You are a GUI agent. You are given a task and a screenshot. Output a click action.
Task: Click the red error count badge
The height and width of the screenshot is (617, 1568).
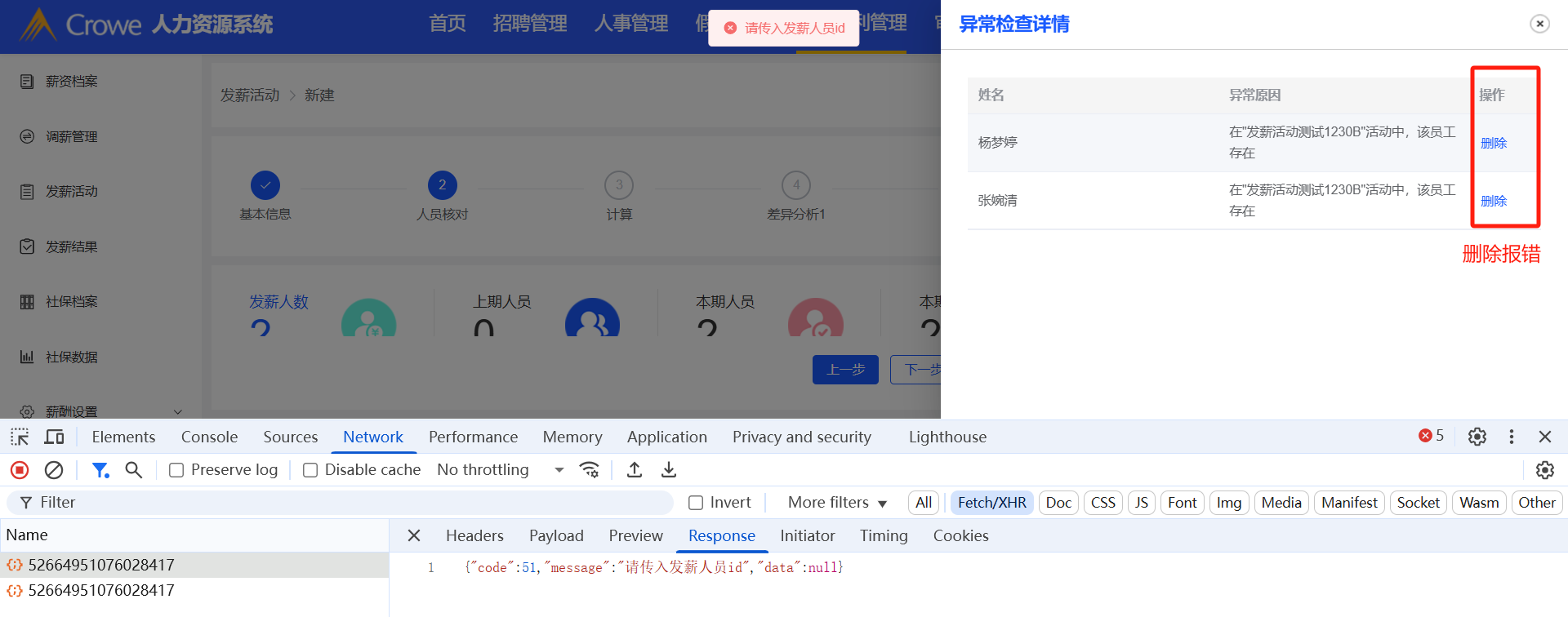[1431, 436]
